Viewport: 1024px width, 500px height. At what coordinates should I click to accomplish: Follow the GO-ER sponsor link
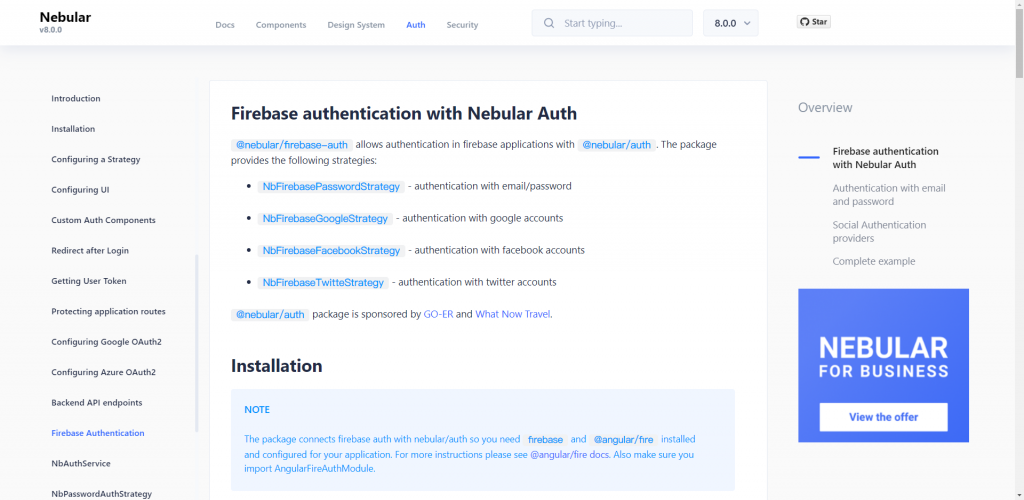pos(438,314)
